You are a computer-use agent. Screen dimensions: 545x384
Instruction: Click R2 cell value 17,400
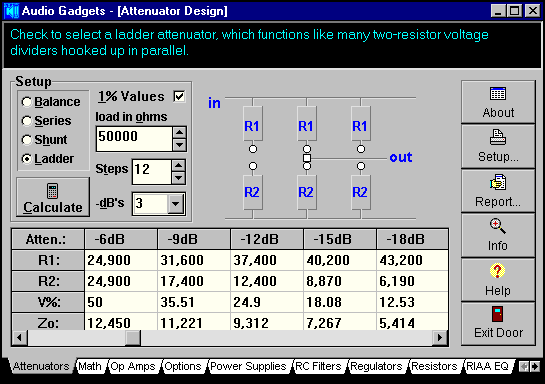coord(194,281)
